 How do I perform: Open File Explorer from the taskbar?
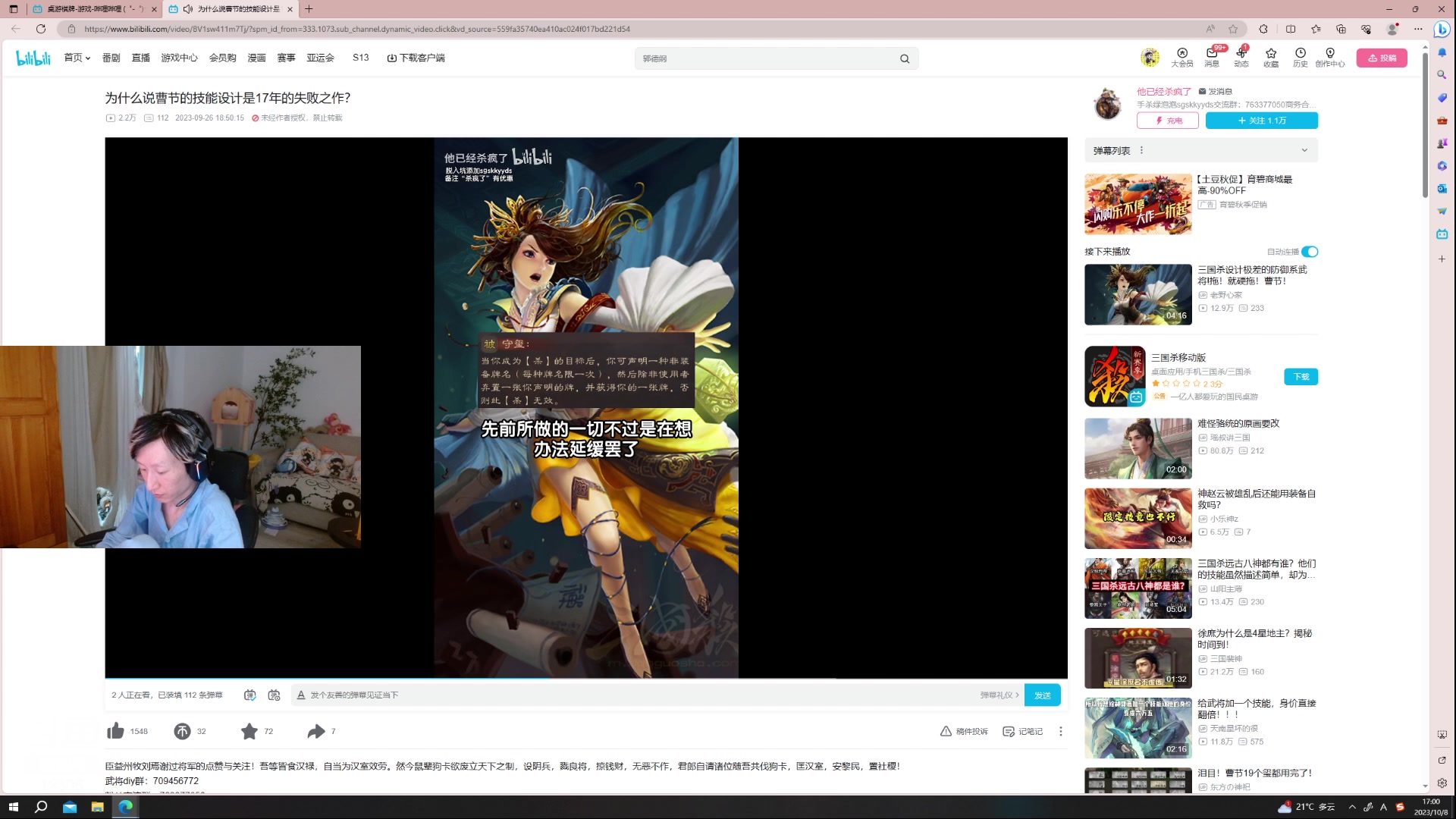point(97,807)
